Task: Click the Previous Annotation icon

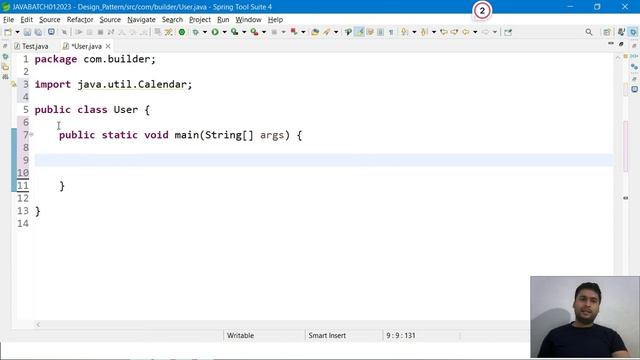Action: [424, 32]
